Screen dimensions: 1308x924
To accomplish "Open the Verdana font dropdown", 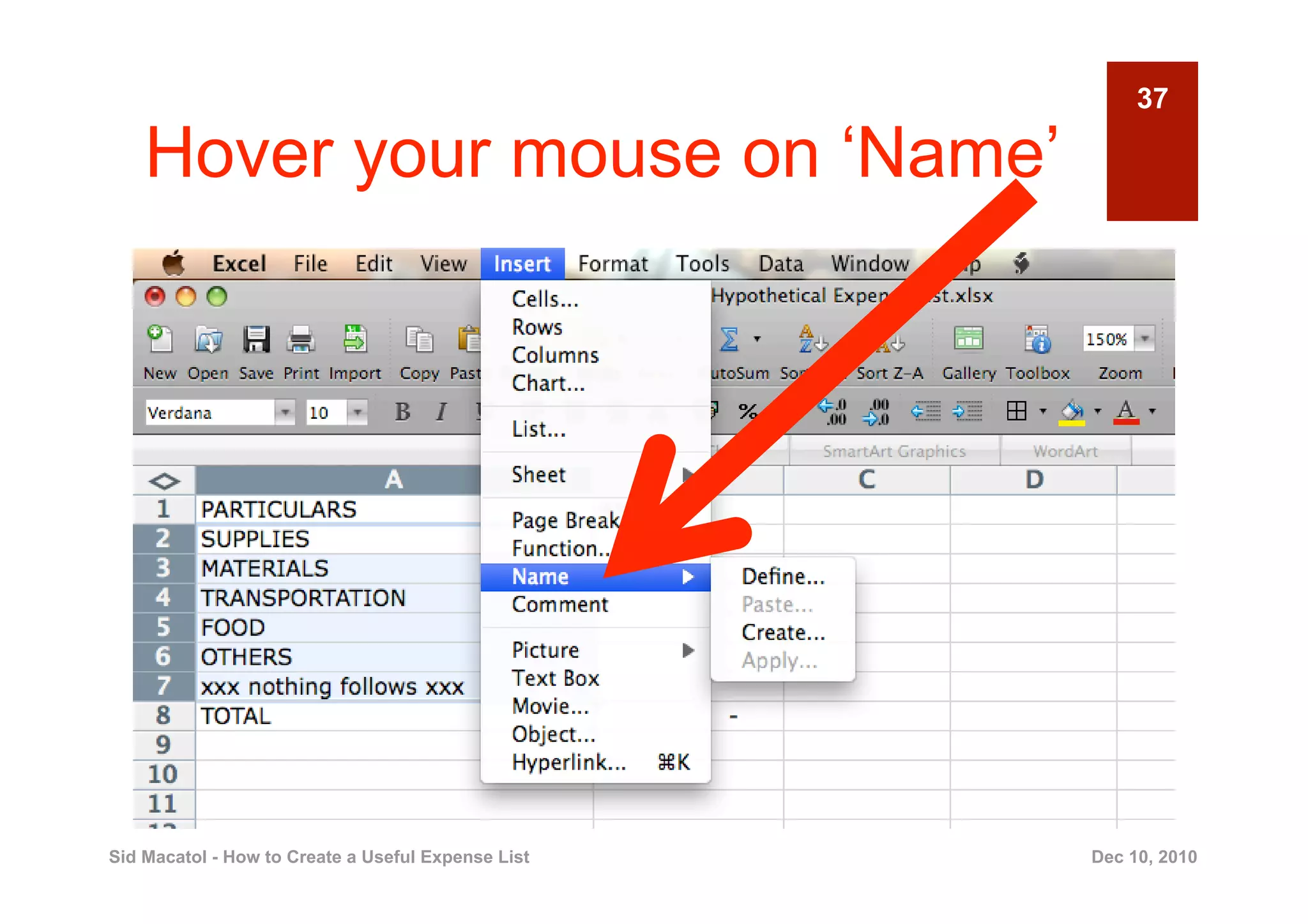I will [x=285, y=413].
